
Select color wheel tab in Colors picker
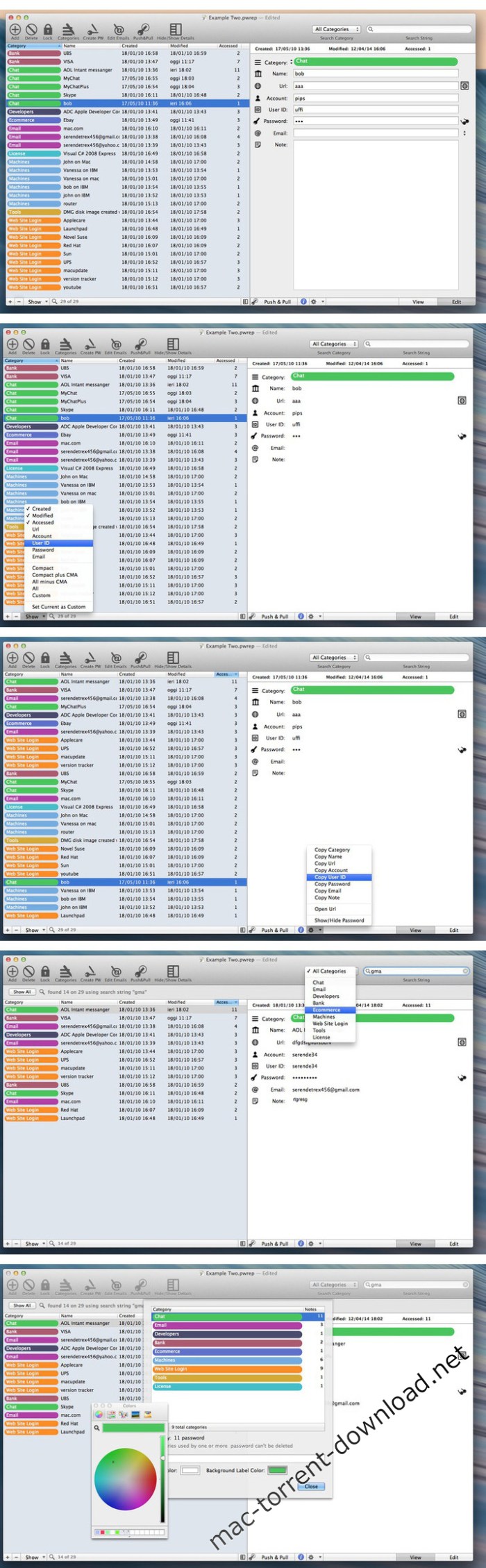tap(99, 1415)
